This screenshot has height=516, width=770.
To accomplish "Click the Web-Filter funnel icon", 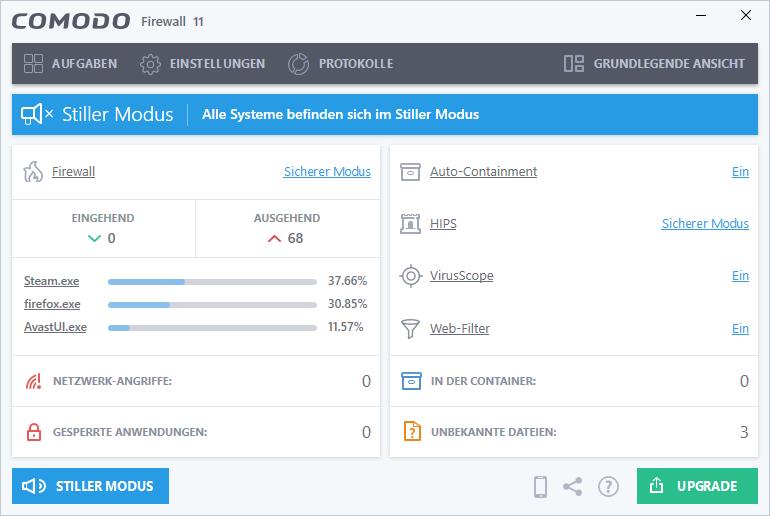I will pos(410,328).
